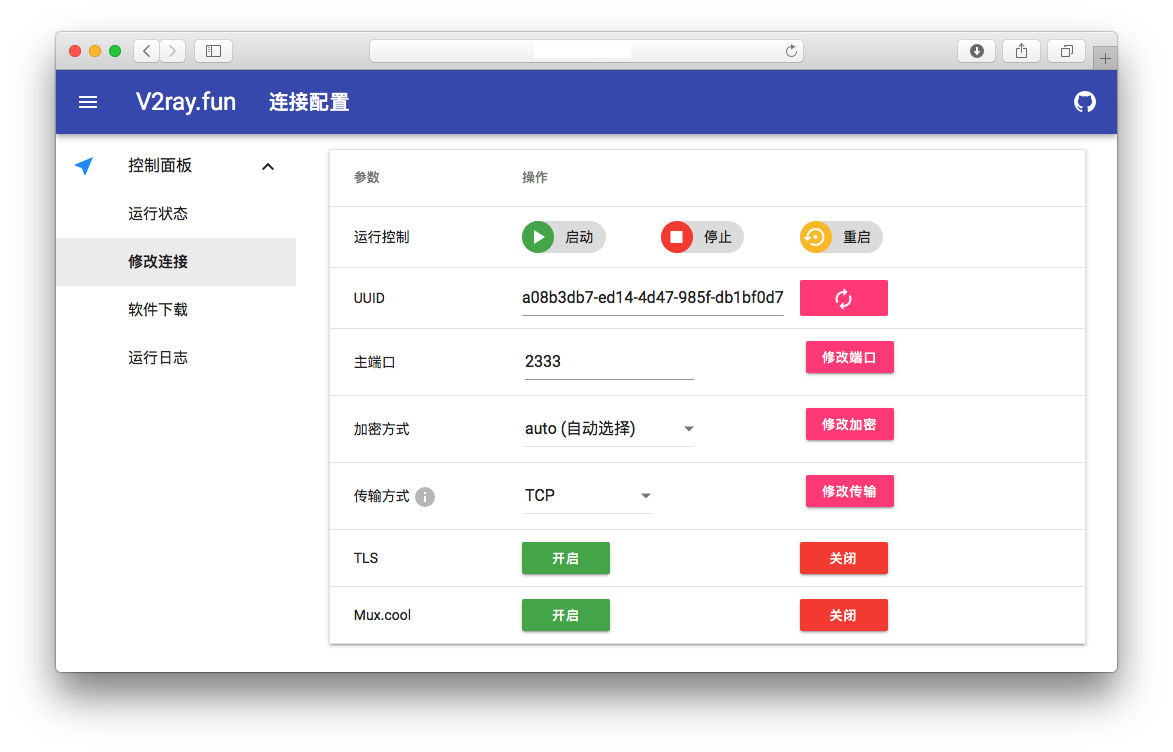Show info tooltip icon beside 传输方式
Screen dimensions: 1173x752
tap(425, 497)
